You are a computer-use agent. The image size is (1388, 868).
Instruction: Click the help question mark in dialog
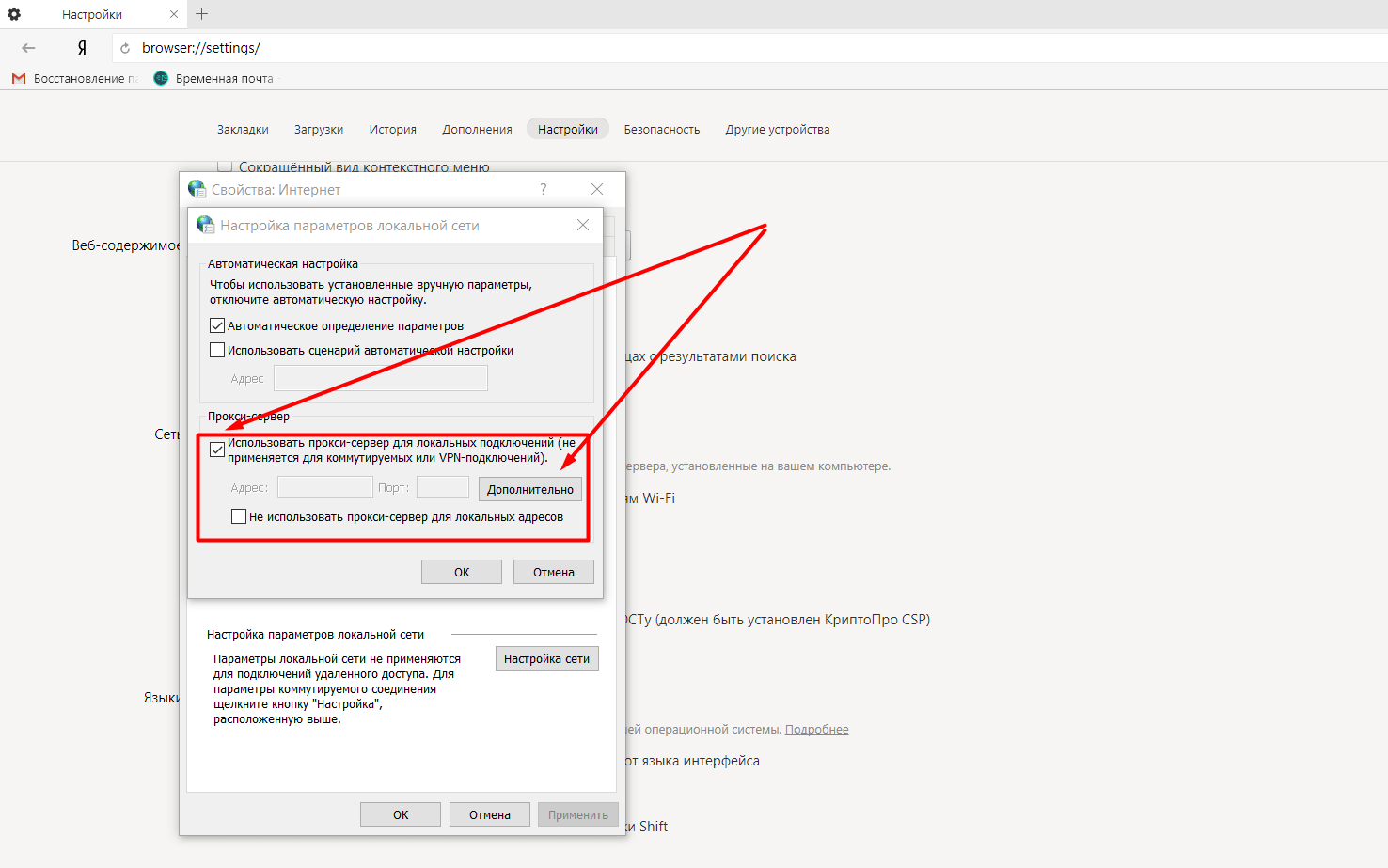coord(543,189)
